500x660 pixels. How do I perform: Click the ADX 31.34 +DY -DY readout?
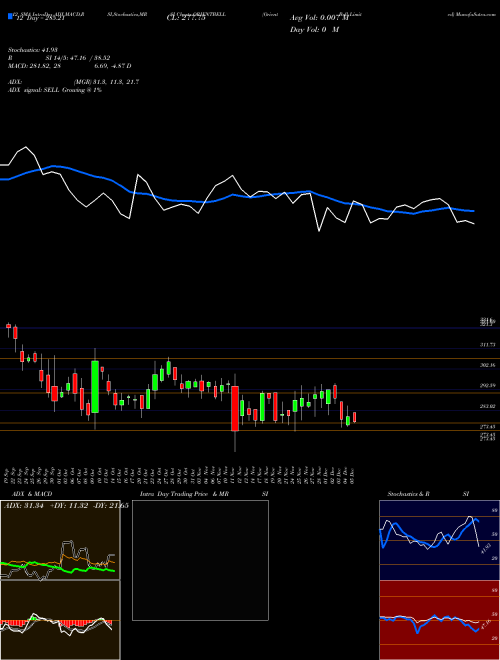coord(66,506)
